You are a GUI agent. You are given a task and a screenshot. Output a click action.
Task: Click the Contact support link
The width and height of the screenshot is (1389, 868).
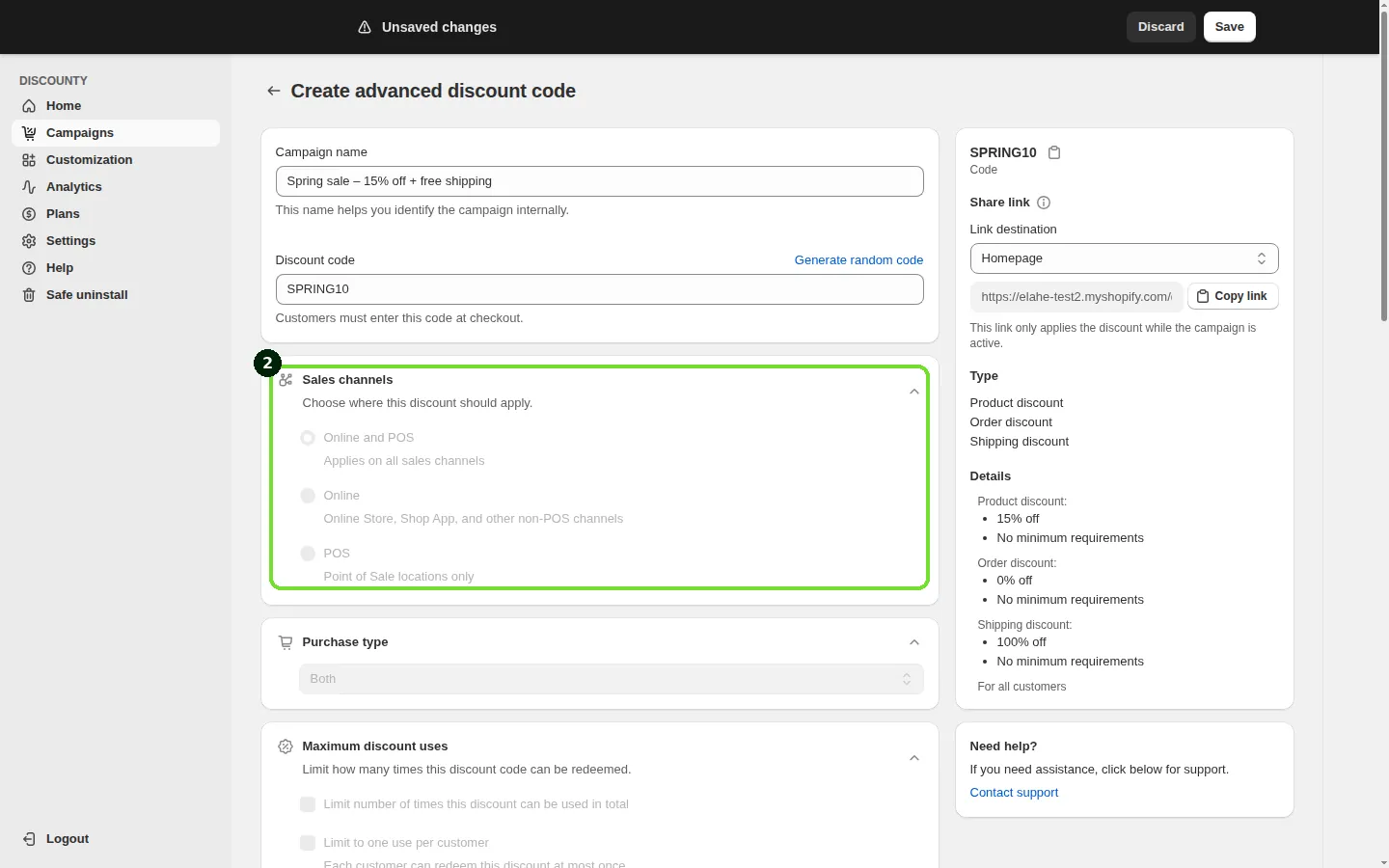(1014, 793)
